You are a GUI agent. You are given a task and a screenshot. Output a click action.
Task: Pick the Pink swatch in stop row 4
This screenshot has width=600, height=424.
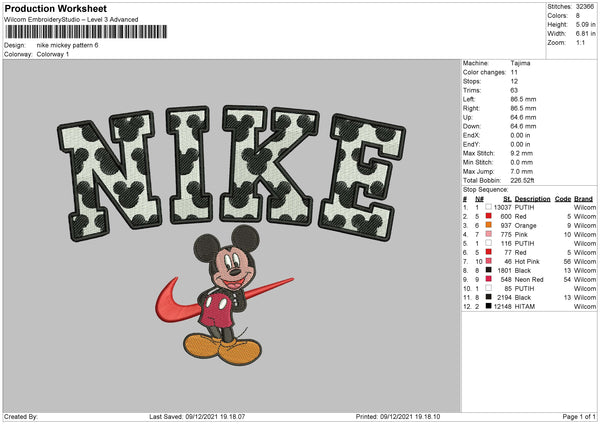pos(489,234)
